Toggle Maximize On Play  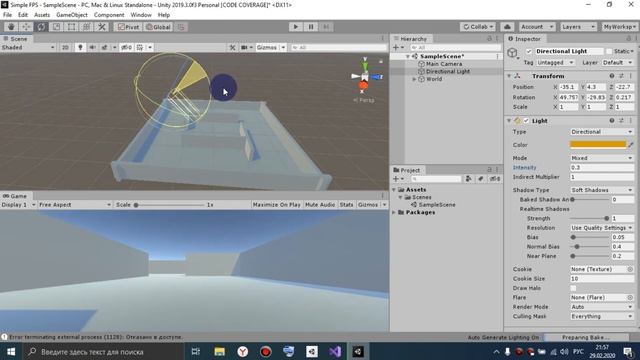[x=276, y=205]
